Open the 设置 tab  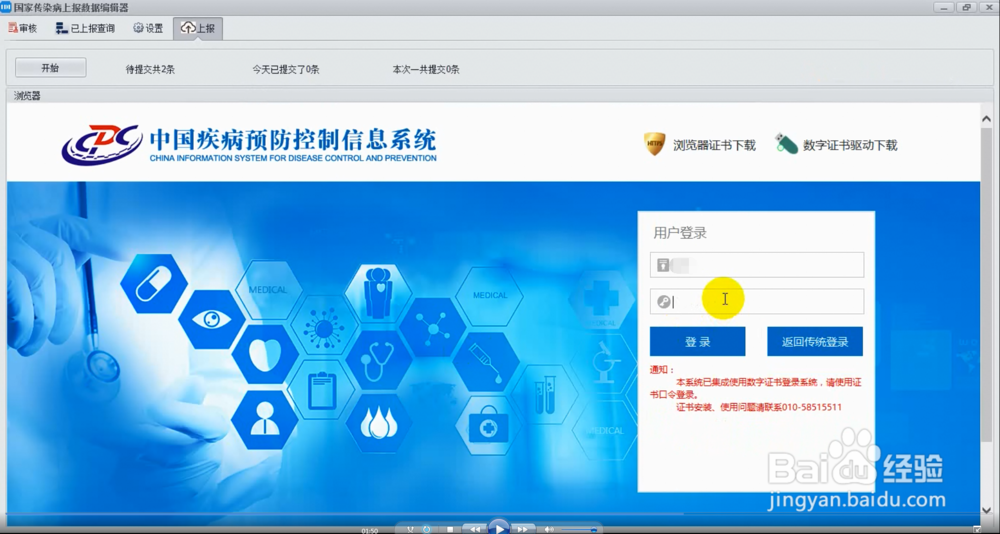point(147,28)
